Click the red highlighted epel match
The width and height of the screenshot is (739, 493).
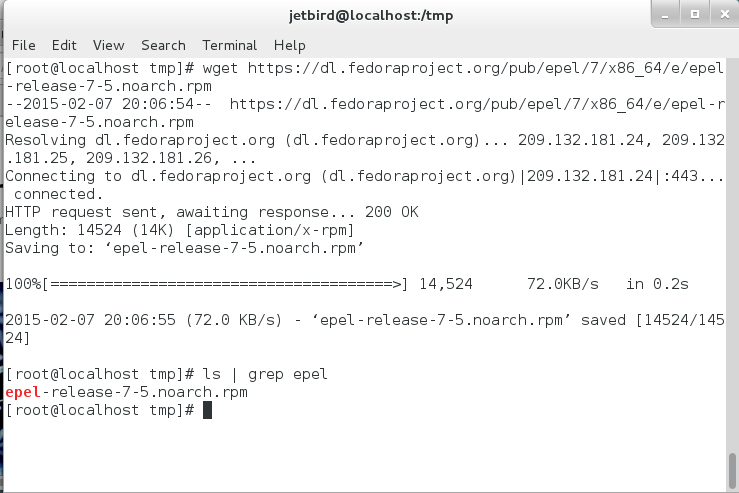point(23,392)
